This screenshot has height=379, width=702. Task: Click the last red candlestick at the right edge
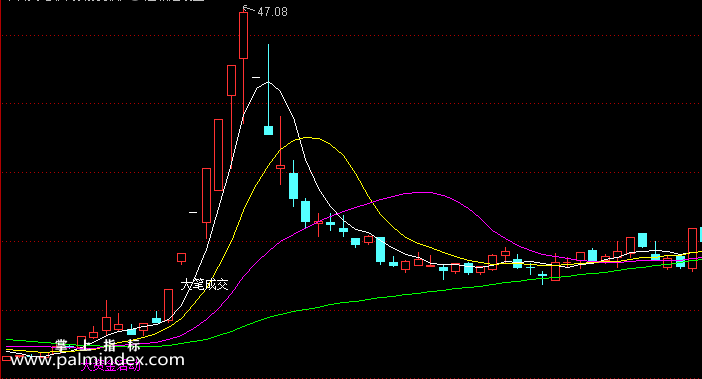(692, 248)
